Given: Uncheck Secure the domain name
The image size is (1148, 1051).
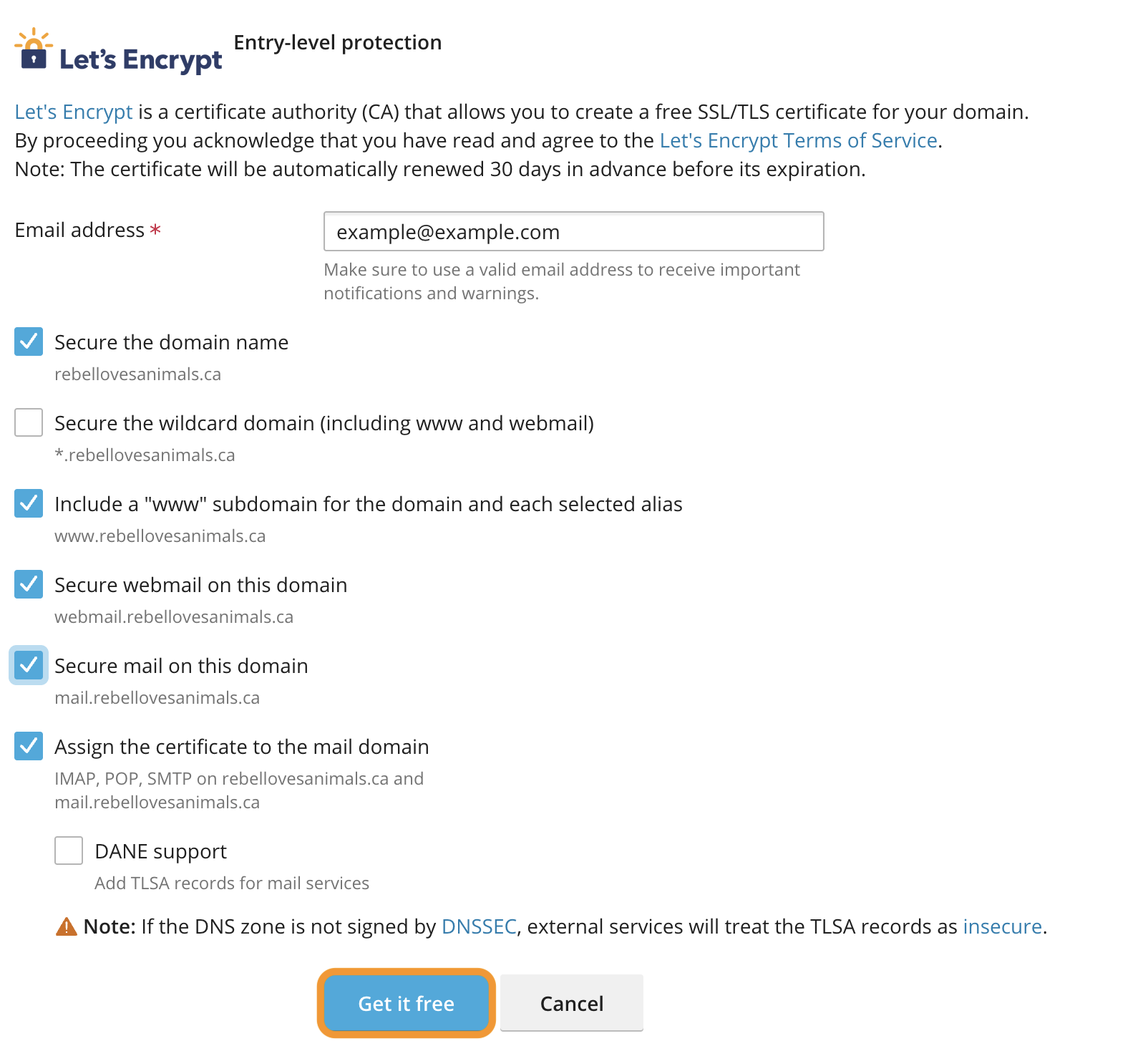Looking at the screenshot, I should [29, 342].
